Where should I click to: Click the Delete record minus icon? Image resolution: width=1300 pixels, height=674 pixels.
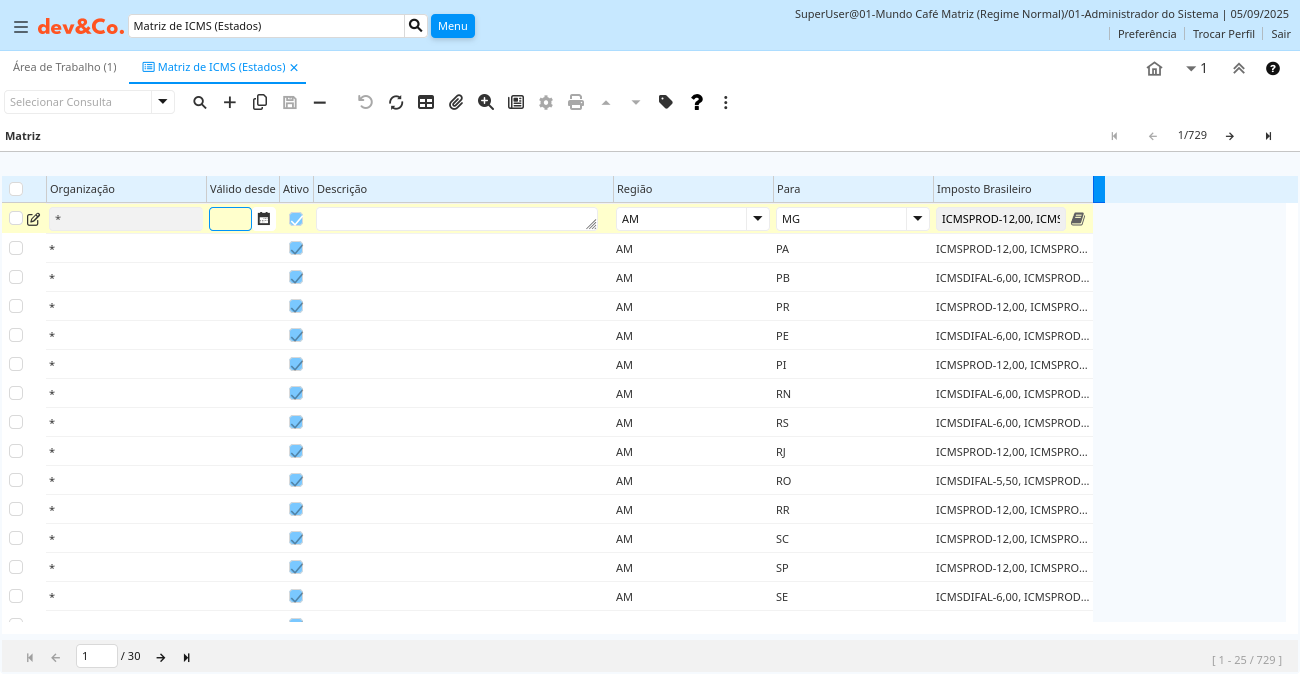pos(320,102)
